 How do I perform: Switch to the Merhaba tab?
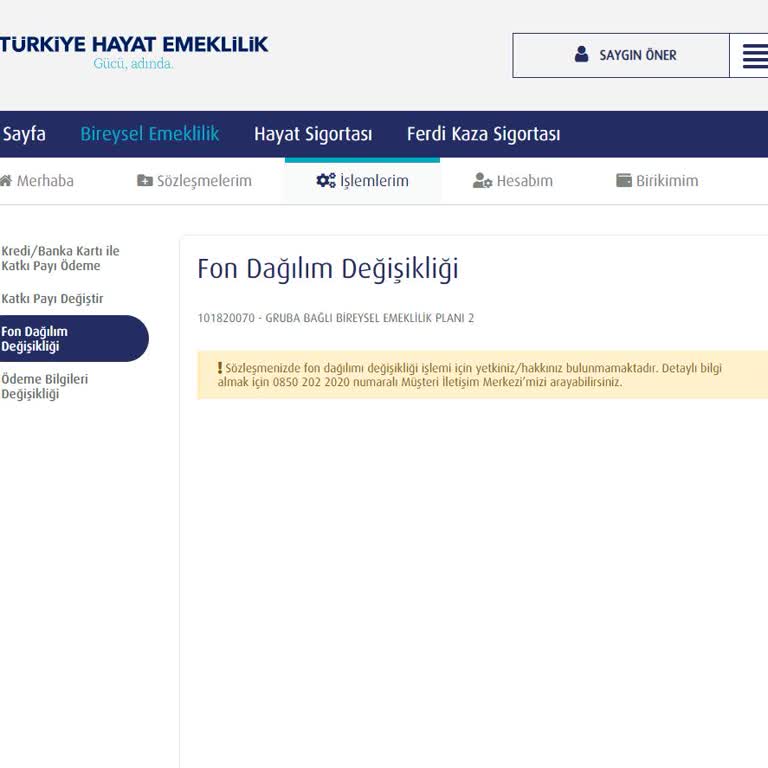pyautogui.click(x=37, y=181)
